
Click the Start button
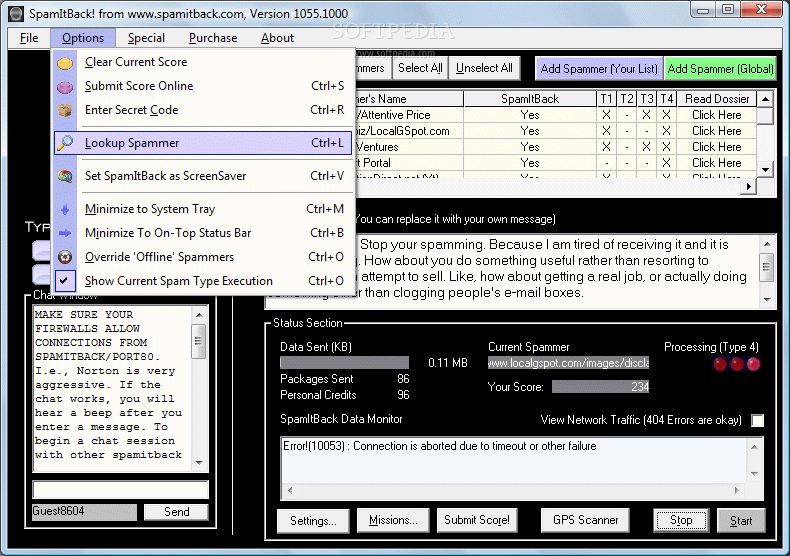741,521
